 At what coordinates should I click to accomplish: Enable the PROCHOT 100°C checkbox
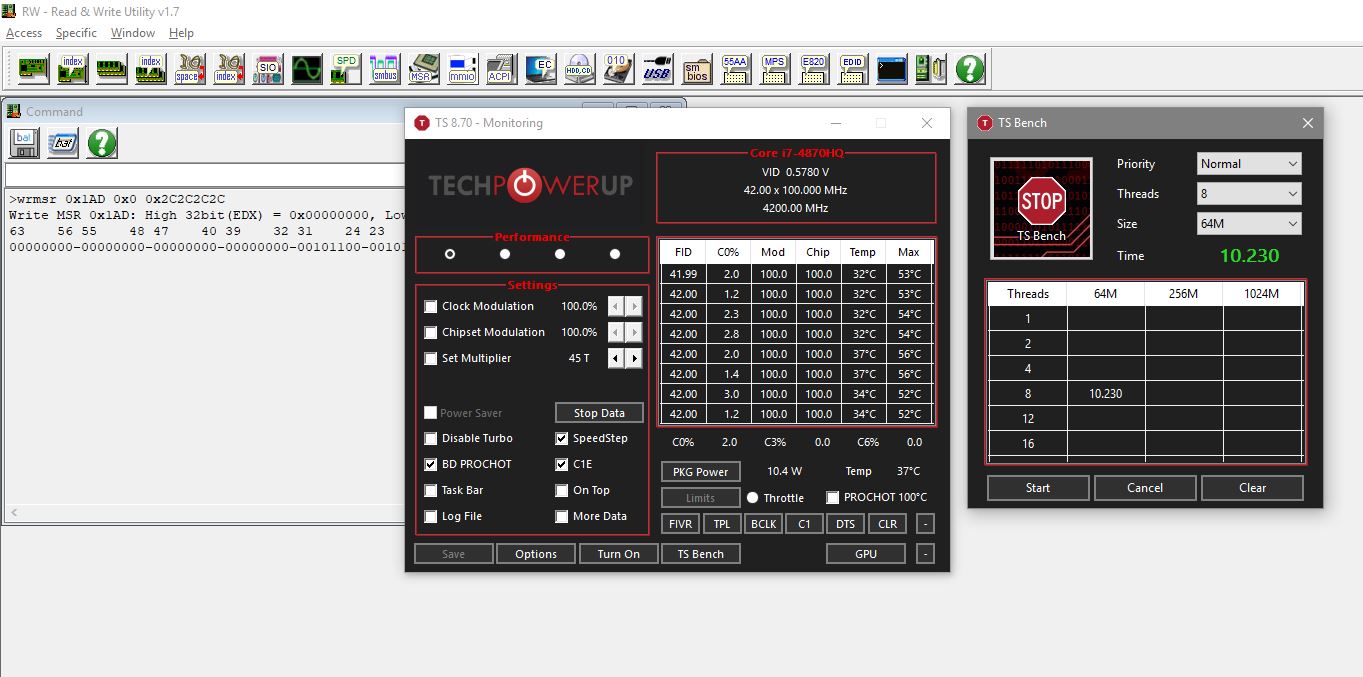pos(832,497)
